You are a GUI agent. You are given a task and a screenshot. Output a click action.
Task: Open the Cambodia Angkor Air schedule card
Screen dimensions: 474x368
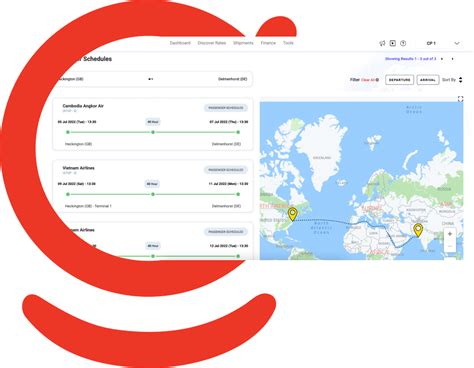coord(153,124)
